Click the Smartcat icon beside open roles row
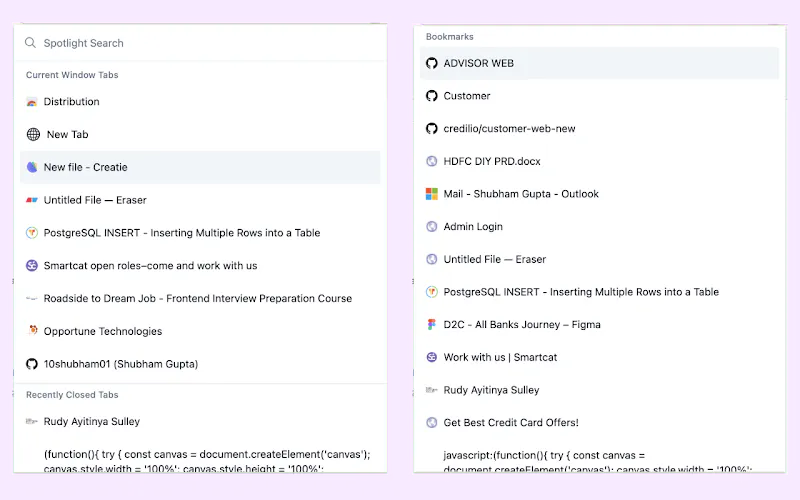 [32, 265]
